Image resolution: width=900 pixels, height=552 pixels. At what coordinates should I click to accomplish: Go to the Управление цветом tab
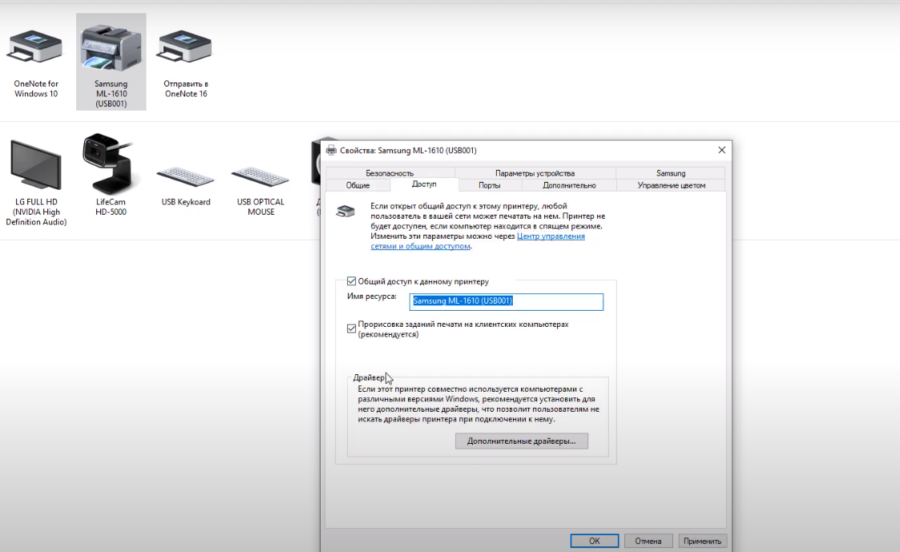pyautogui.click(x=671, y=185)
